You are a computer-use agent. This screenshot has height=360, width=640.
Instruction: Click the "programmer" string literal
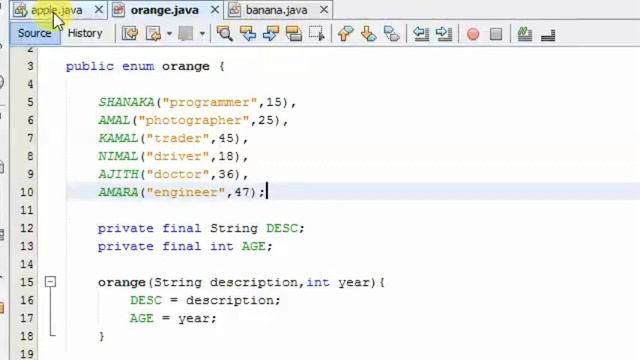pos(210,102)
